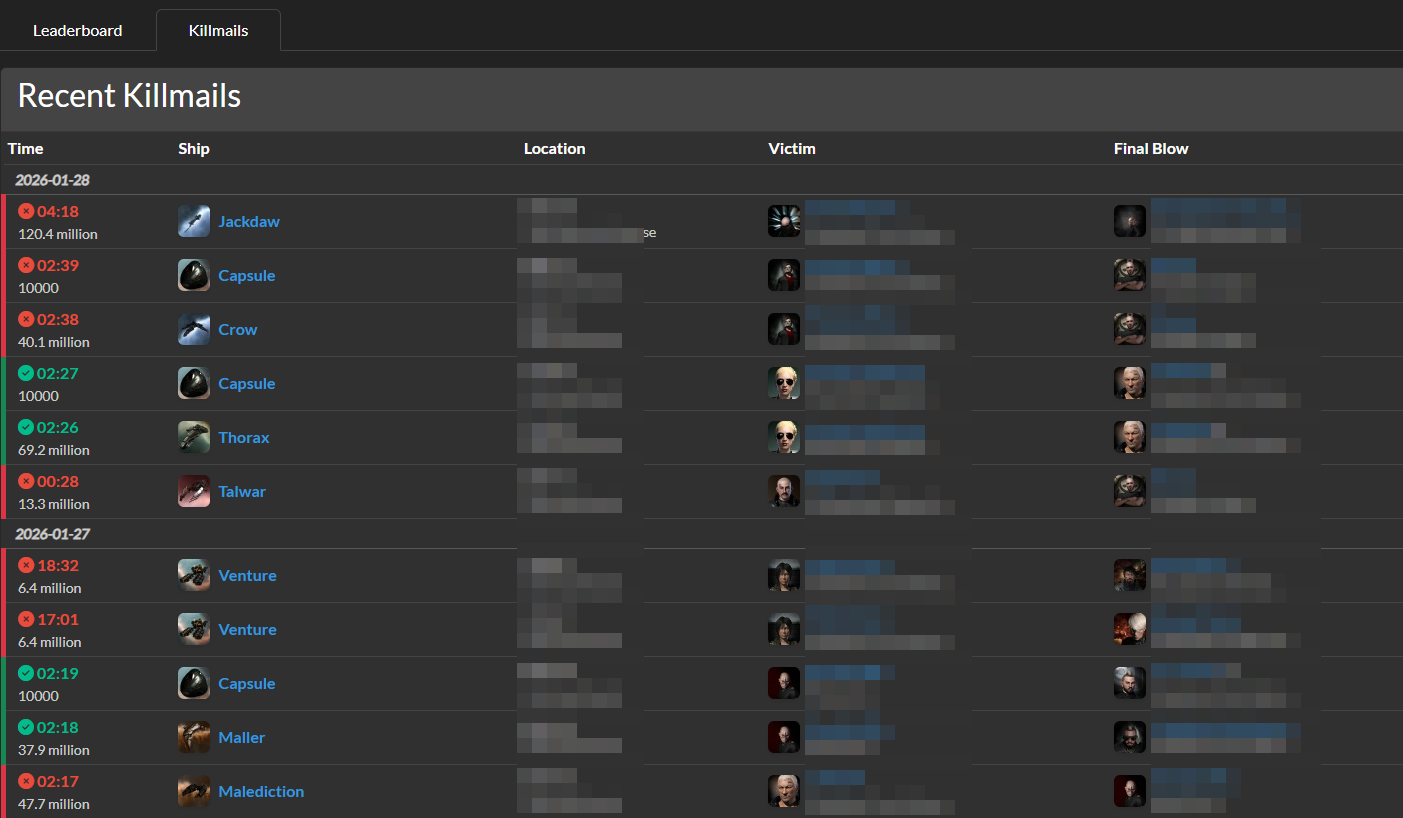Click the 2026-01-28 date header
Image resolution: width=1403 pixels, height=818 pixels.
coord(52,180)
